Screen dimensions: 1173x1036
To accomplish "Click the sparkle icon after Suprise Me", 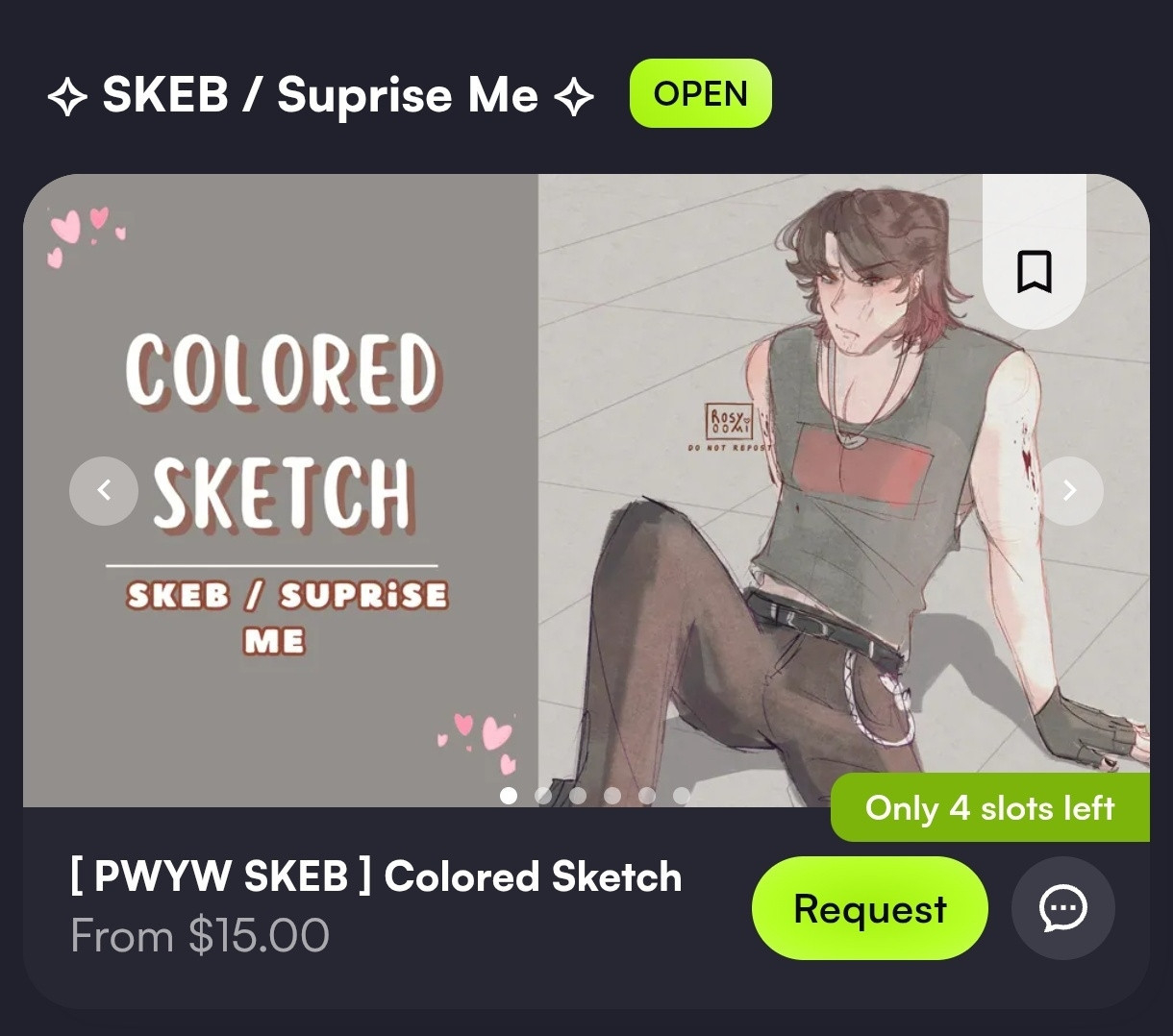I will click(x=574, y=97).
